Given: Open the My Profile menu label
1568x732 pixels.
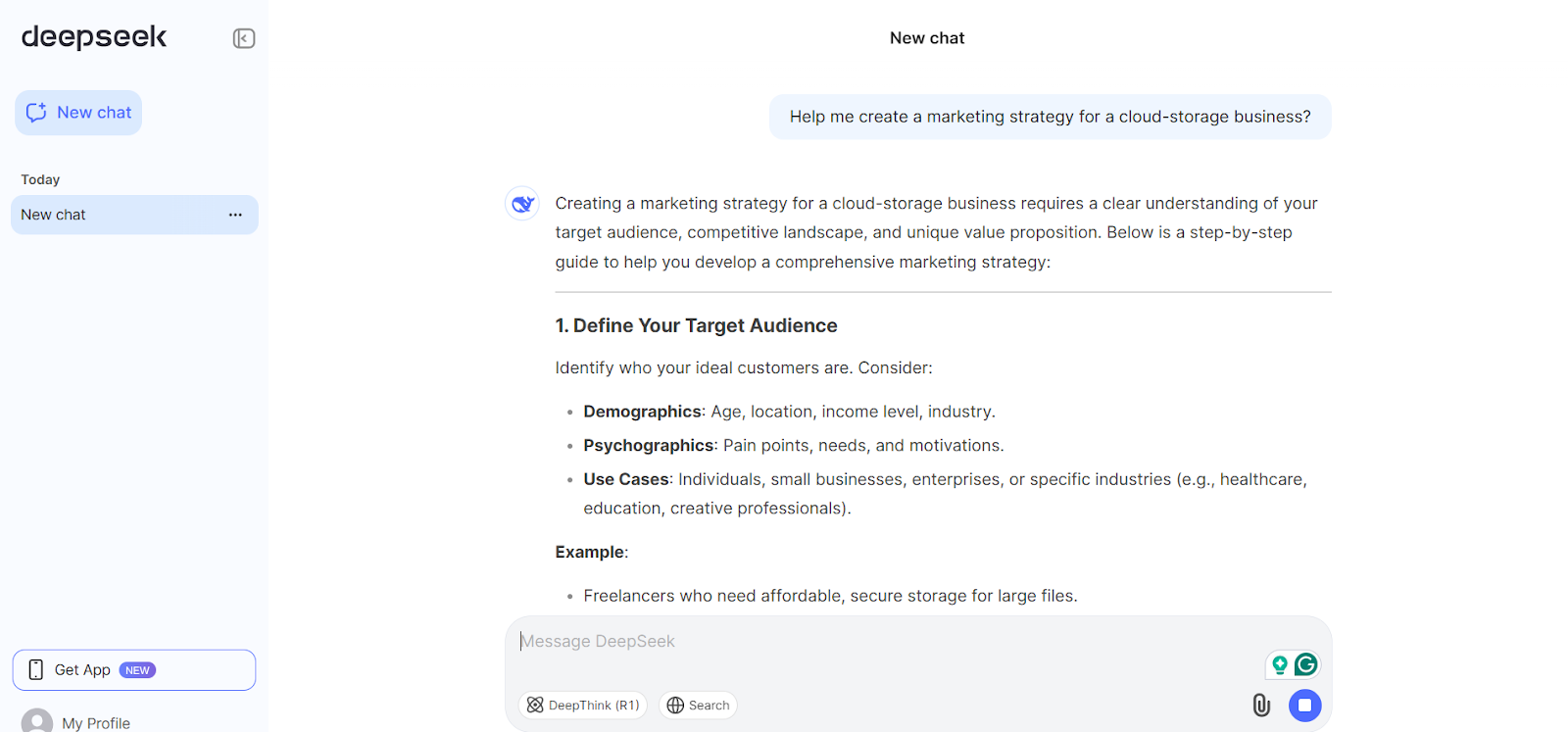Looking at the screenshot, I should [x=96, y=723].
